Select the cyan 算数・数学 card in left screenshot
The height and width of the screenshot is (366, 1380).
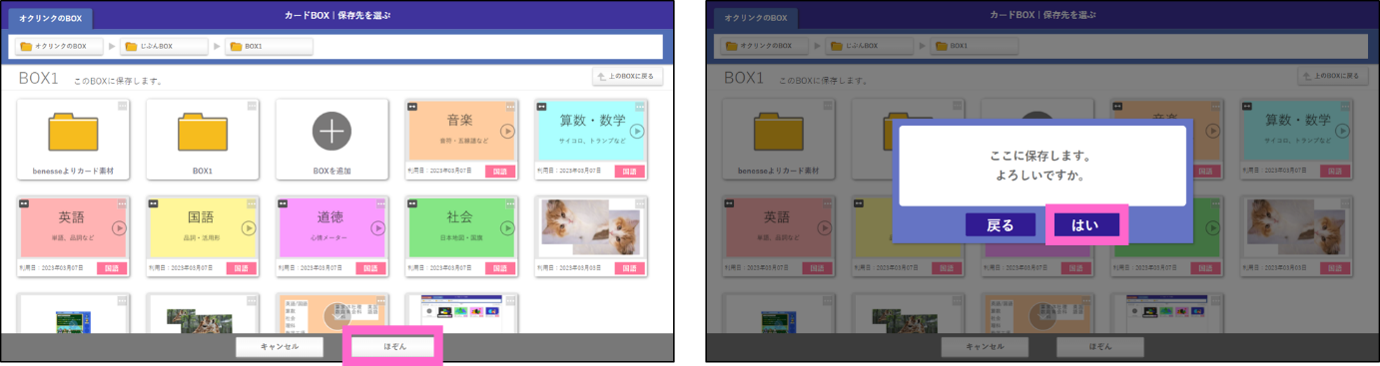click(591, 139)
